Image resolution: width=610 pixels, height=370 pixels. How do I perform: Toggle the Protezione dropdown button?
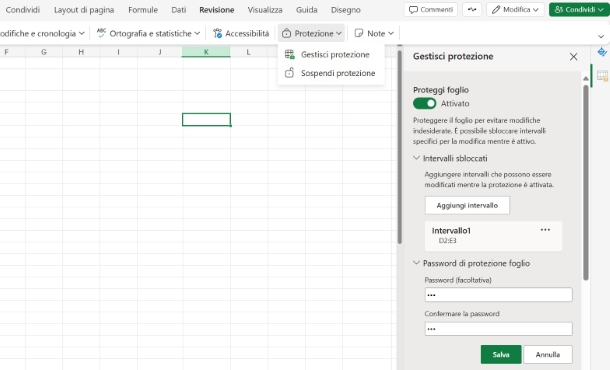[x=312, y=33]
